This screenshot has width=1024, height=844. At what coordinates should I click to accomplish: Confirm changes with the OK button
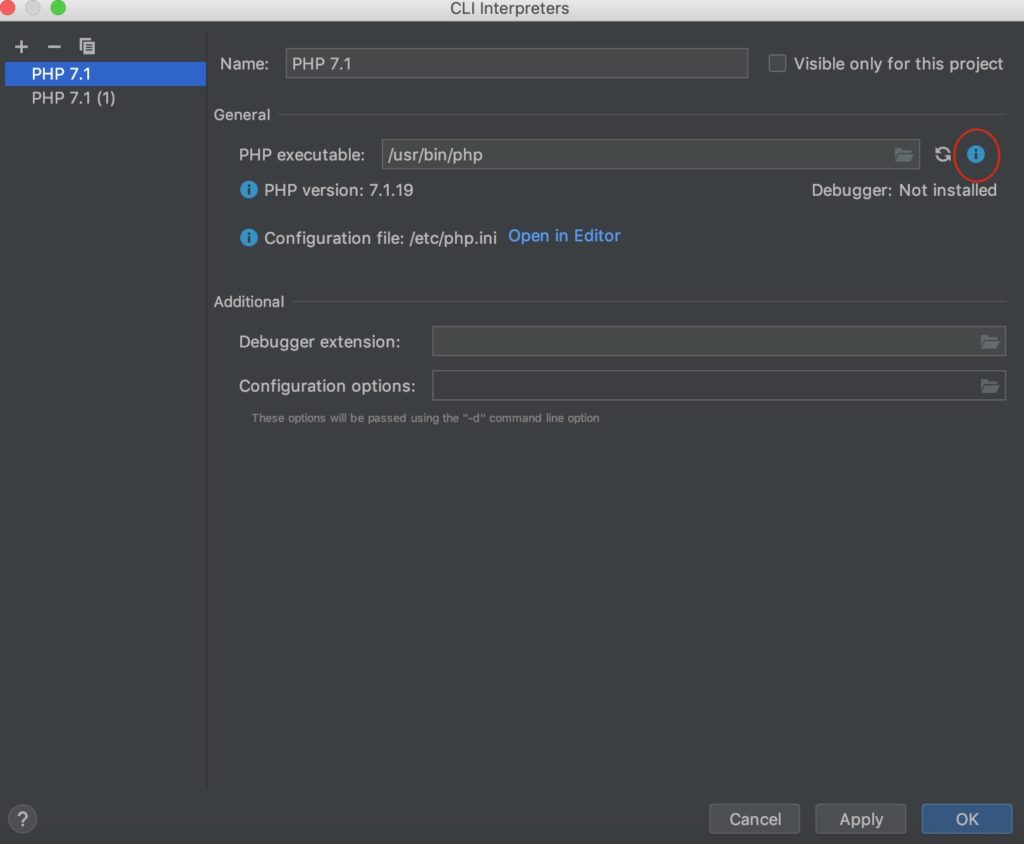click(x=966, y=818)
